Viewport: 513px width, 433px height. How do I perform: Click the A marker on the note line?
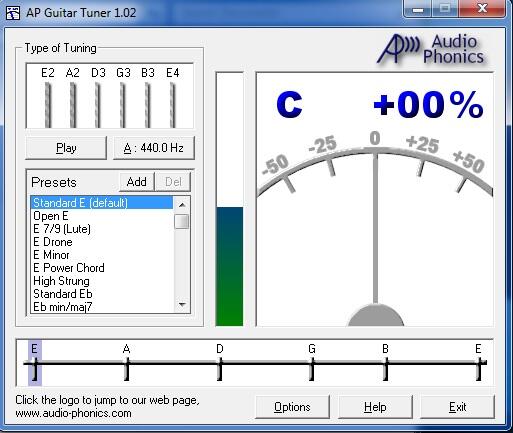(127, 363)
